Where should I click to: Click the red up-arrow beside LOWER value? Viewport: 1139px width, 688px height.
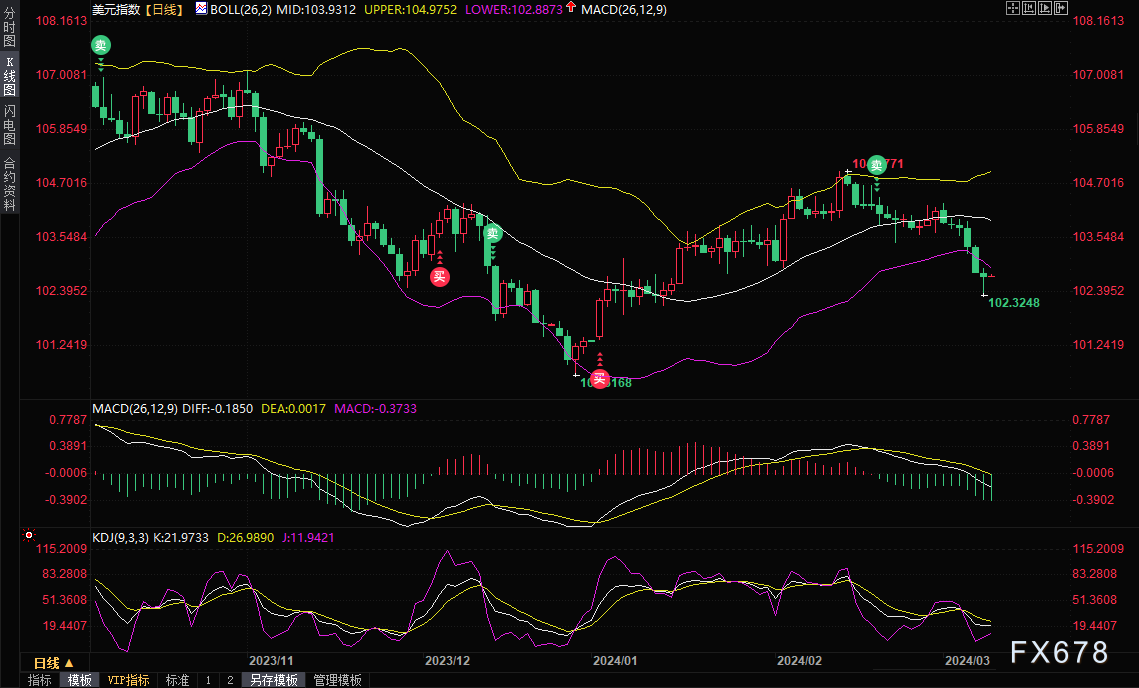571,7
